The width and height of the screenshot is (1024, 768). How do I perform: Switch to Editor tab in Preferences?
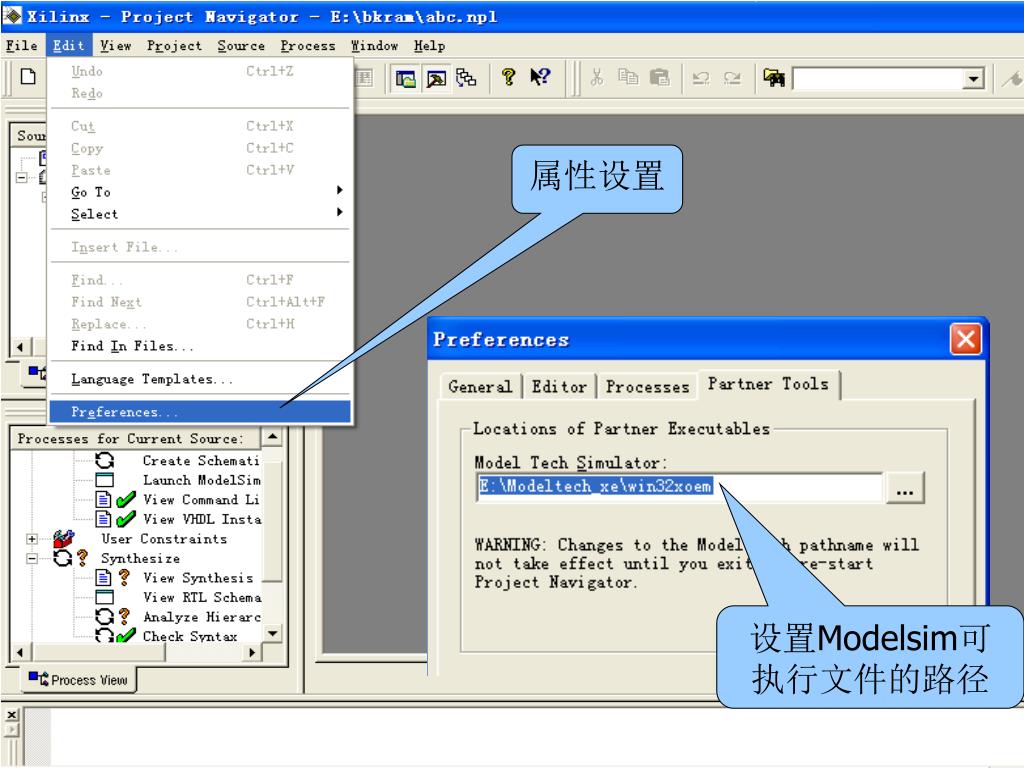coord(559,387)
